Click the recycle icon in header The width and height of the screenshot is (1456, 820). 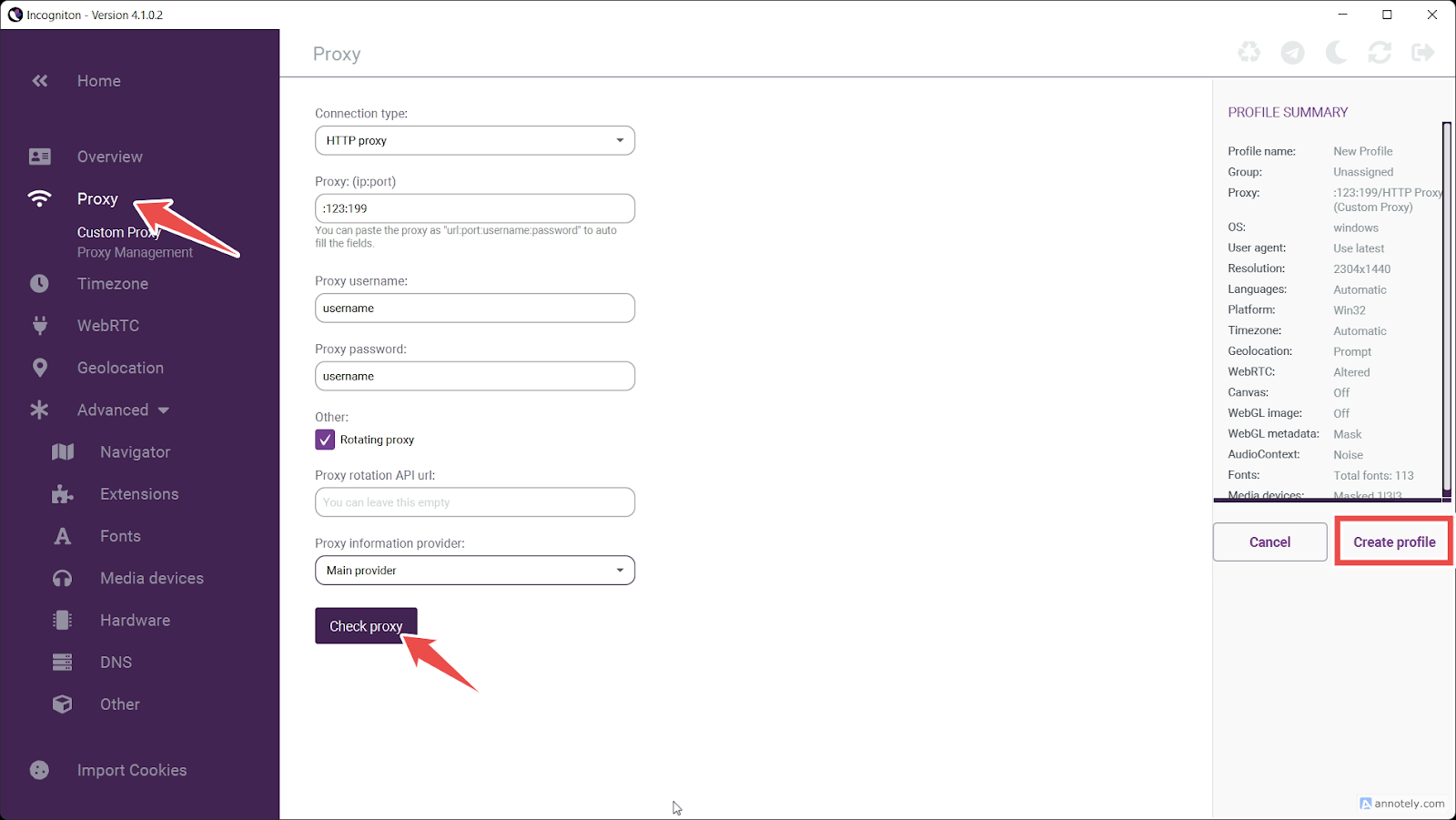pyautogui.click(x=1249, y=53)
